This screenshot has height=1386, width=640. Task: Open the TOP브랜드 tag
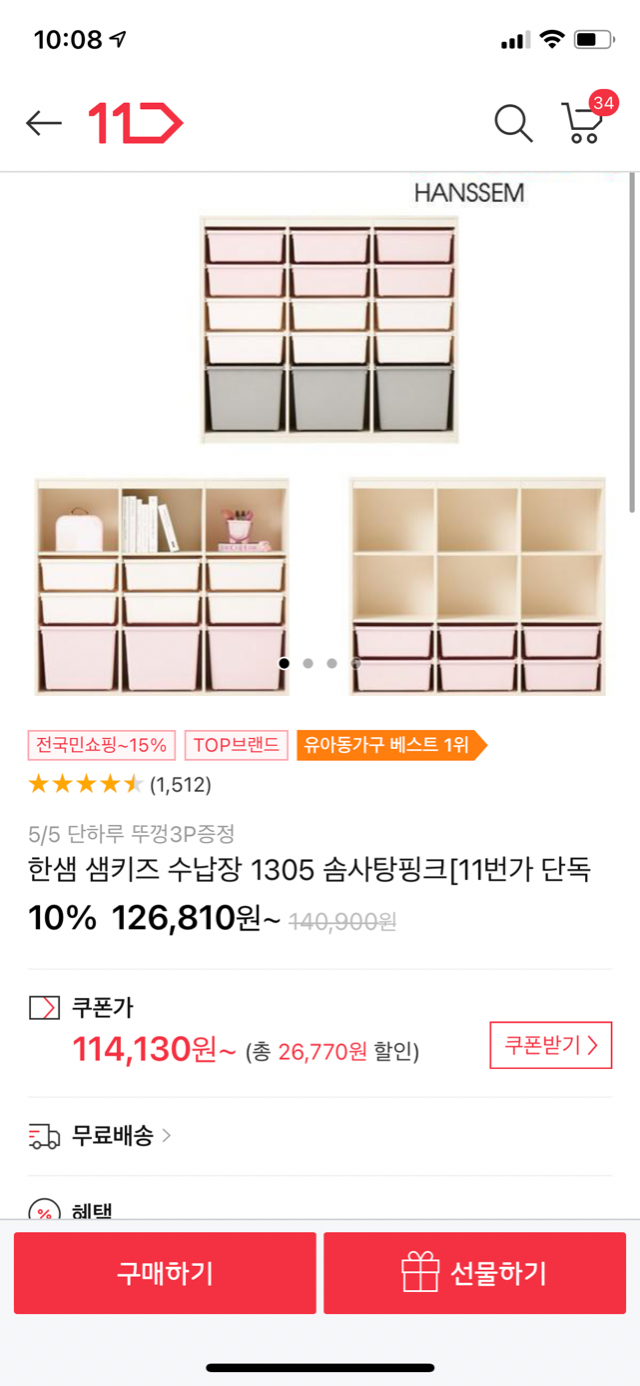click(x=236, y=745)
